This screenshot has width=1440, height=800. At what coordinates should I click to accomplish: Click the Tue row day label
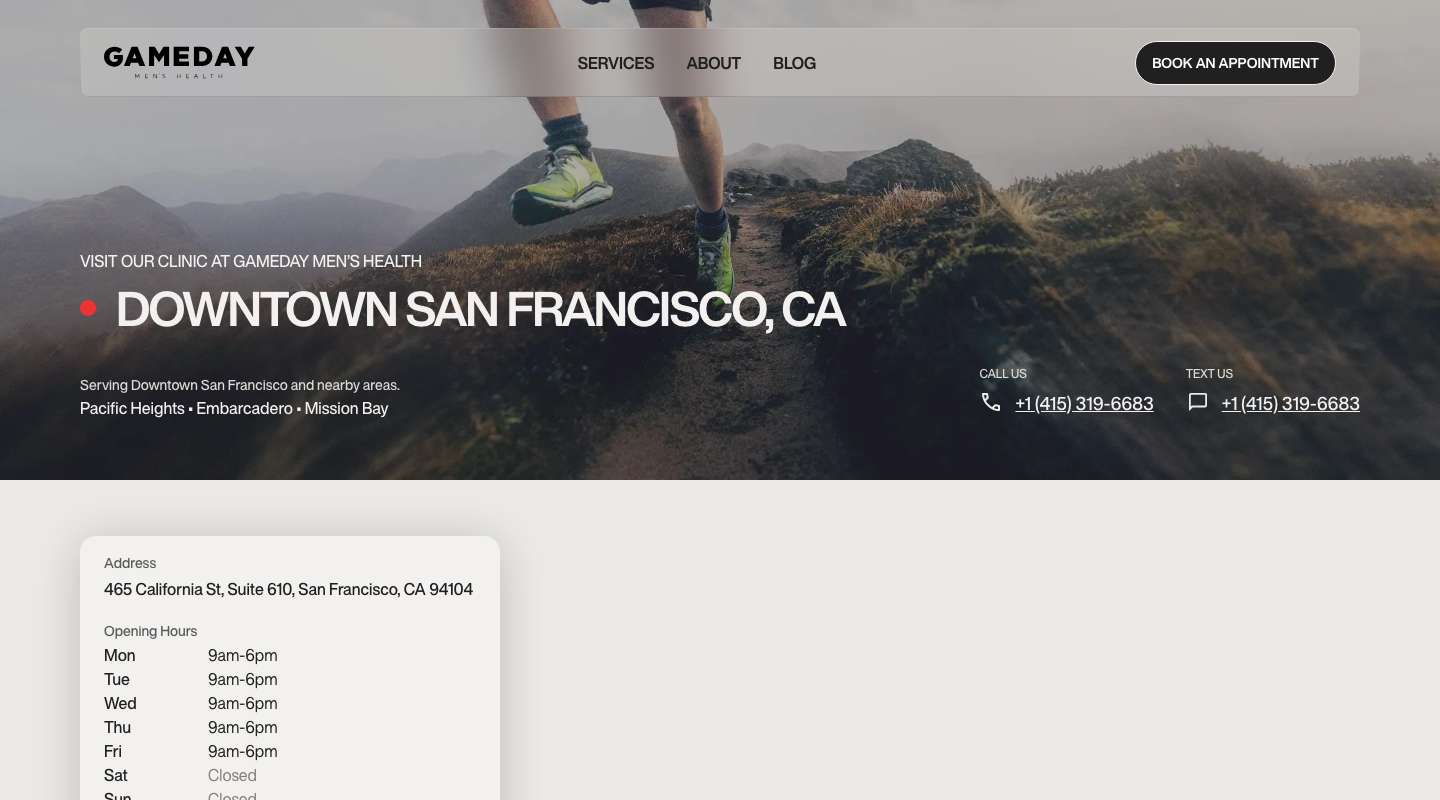pos(117,679)
